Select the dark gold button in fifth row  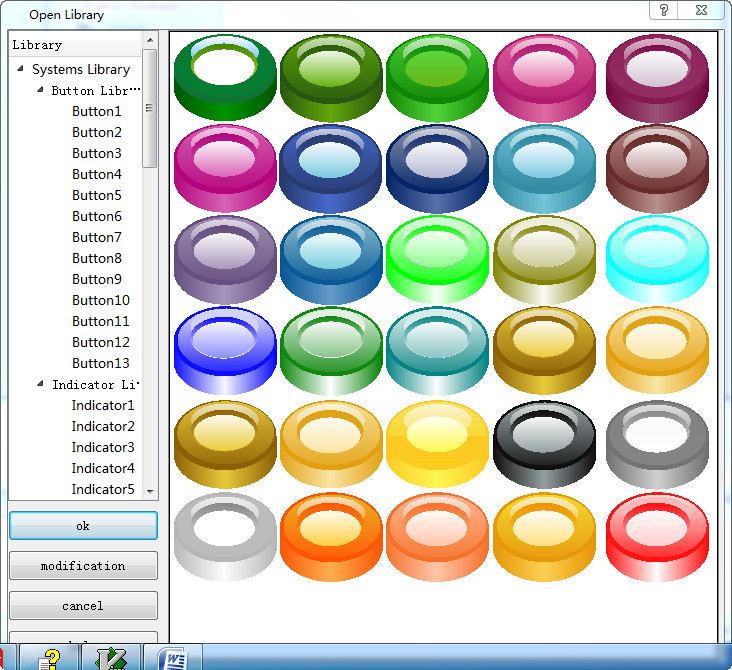pyautogui.click(x=225, y=444)
